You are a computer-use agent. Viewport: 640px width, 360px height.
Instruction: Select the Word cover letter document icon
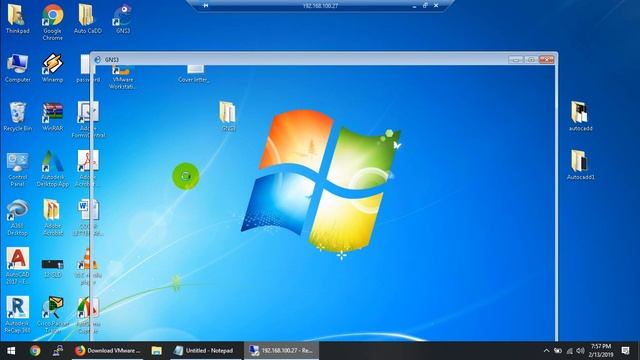click(x=88, y=218)
